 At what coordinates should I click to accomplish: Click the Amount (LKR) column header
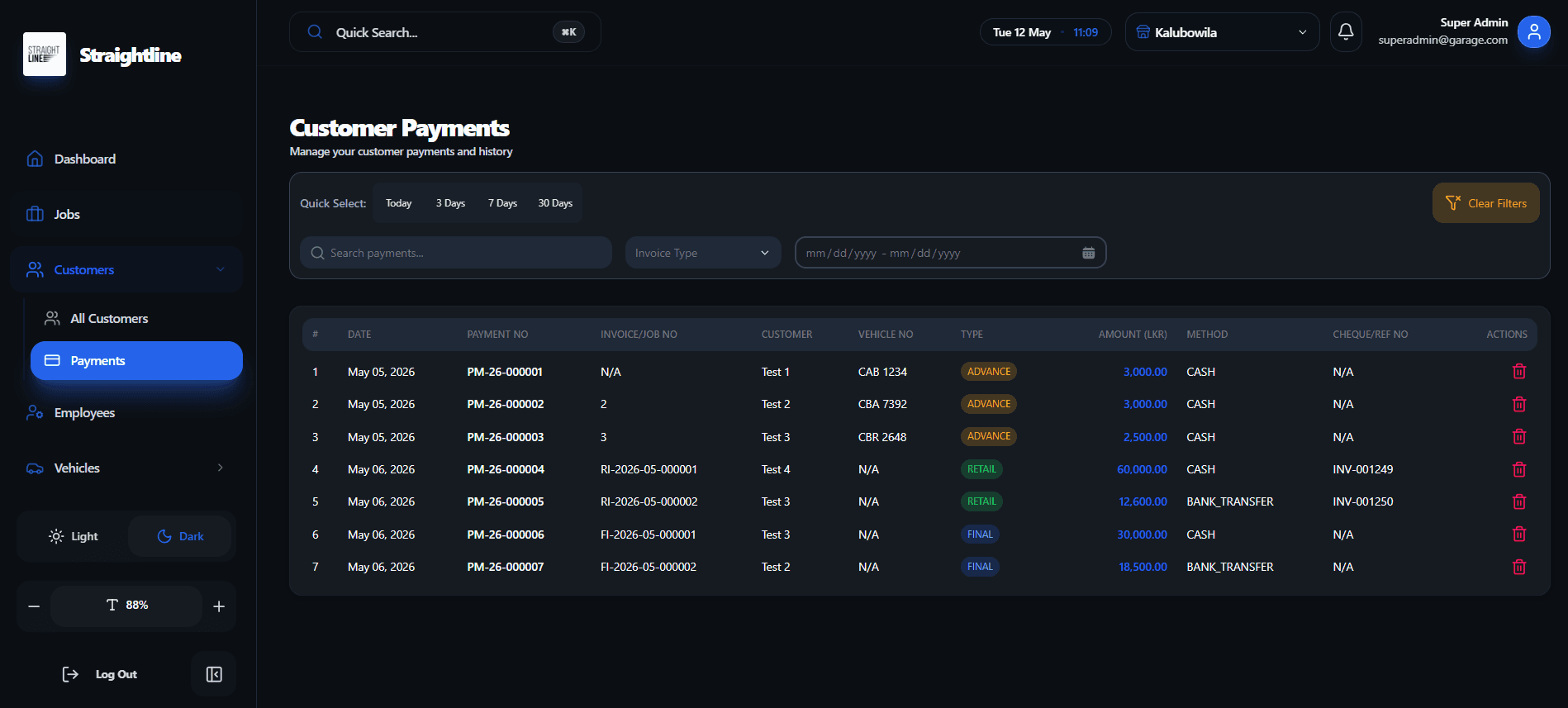point(1133,335)
